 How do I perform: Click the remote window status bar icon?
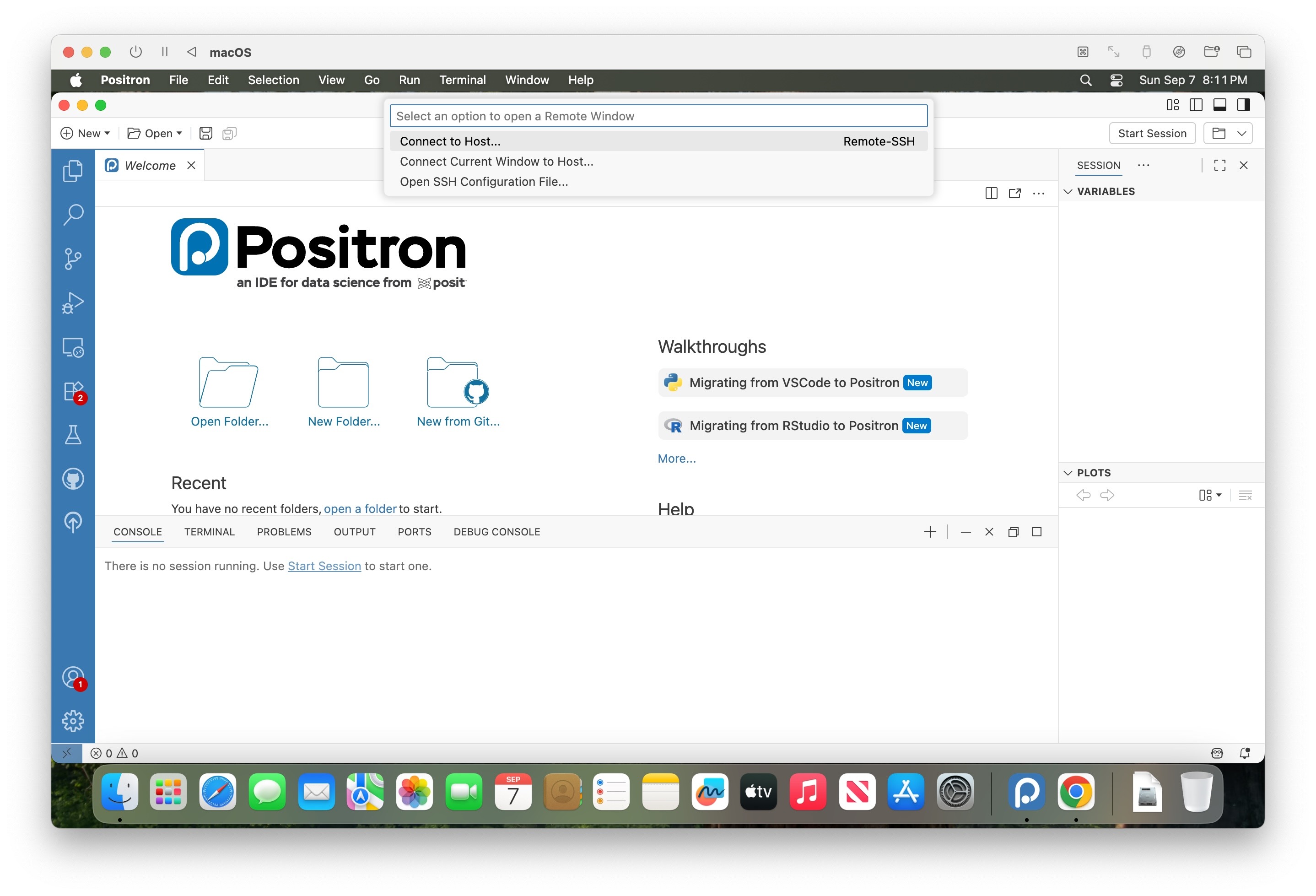[67, 753]
